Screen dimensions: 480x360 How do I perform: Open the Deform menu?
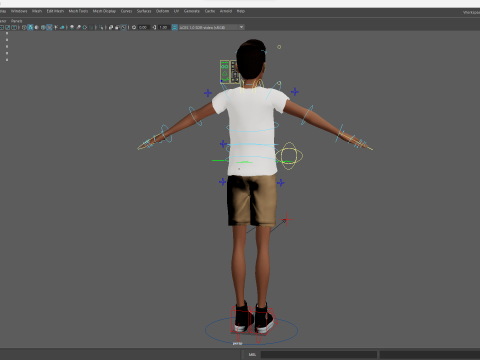162,11
